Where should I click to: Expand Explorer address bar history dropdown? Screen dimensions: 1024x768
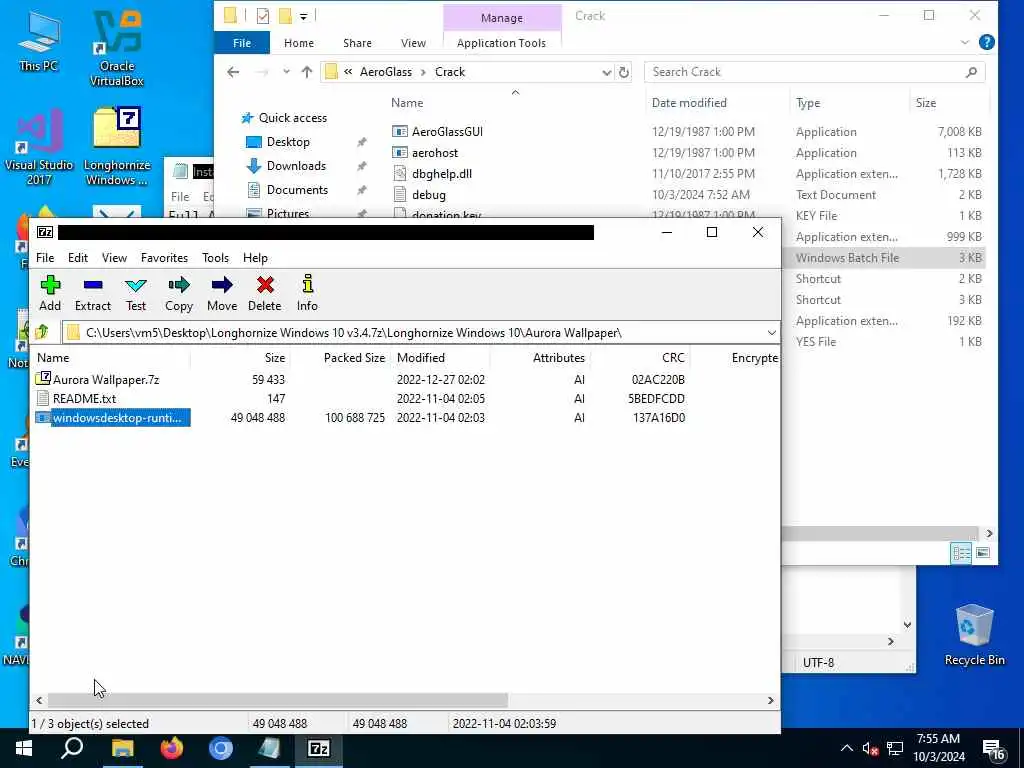coord(607,72)
